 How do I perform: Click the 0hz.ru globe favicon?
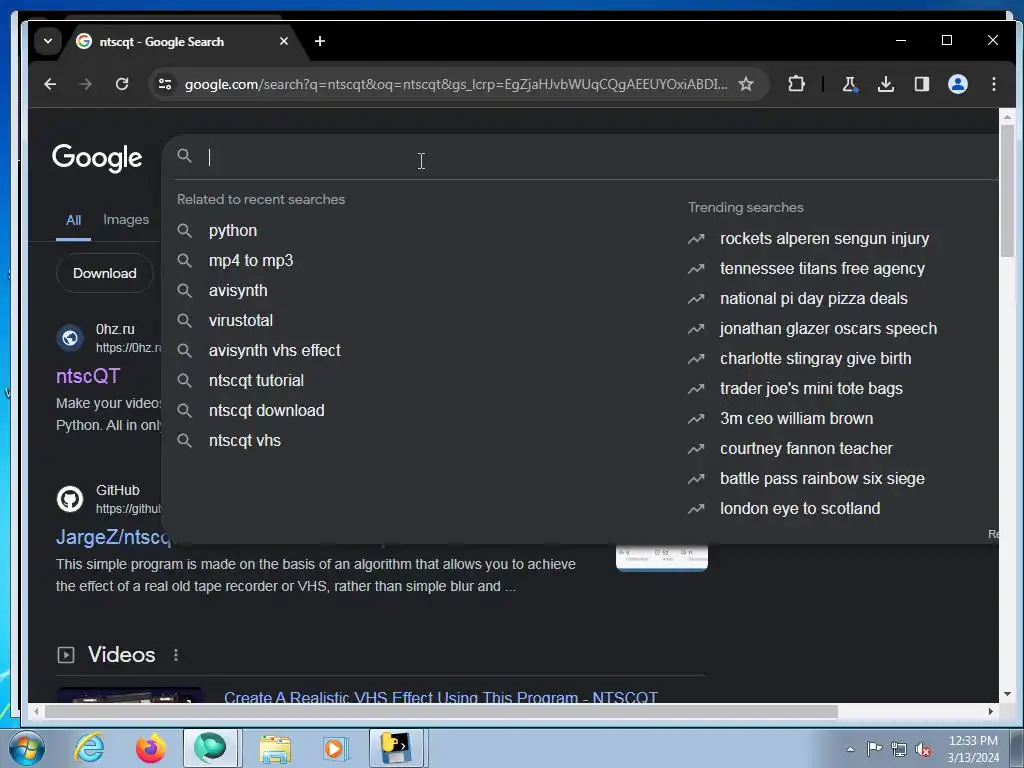click(x=70, y=338)
